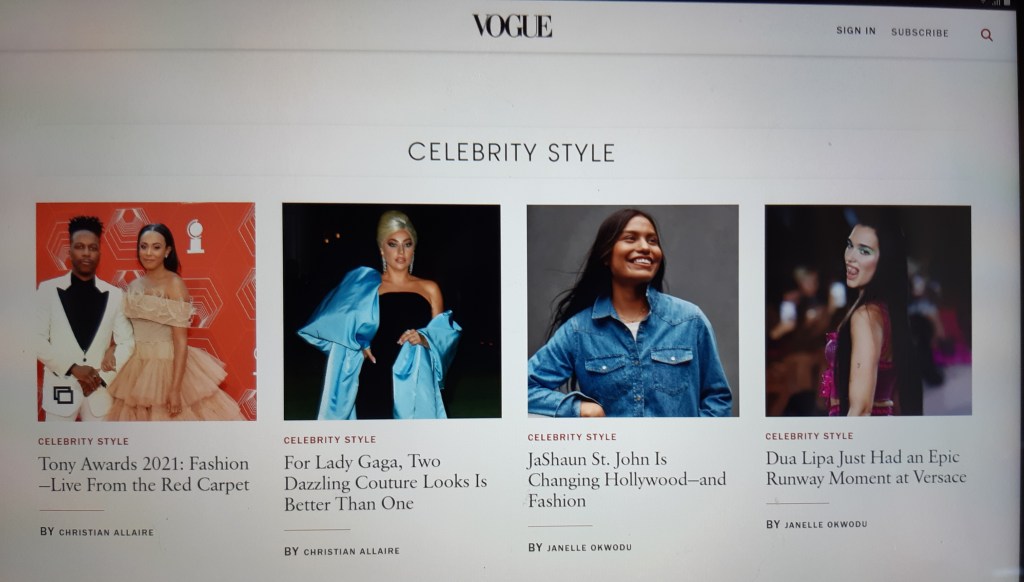Viewport: 1024px width, 582px height.
Task: Open the Dua Lipa Versace runway photo
Action: (868, 310)
